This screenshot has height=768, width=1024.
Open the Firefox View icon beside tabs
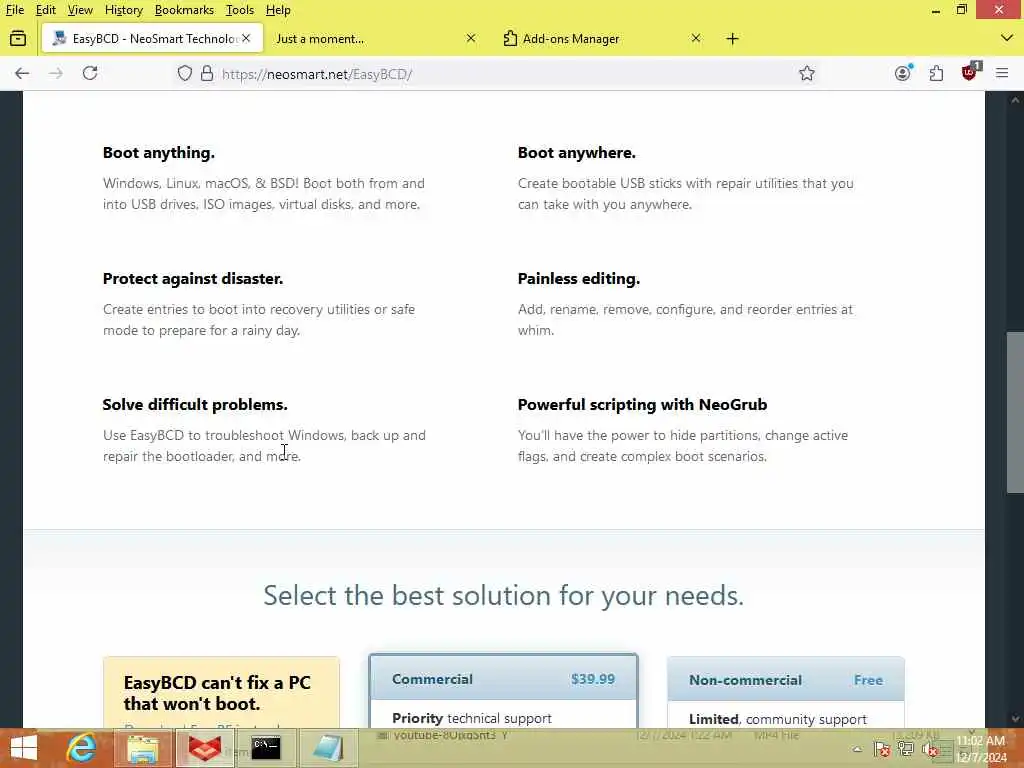(x=18, y=39)
